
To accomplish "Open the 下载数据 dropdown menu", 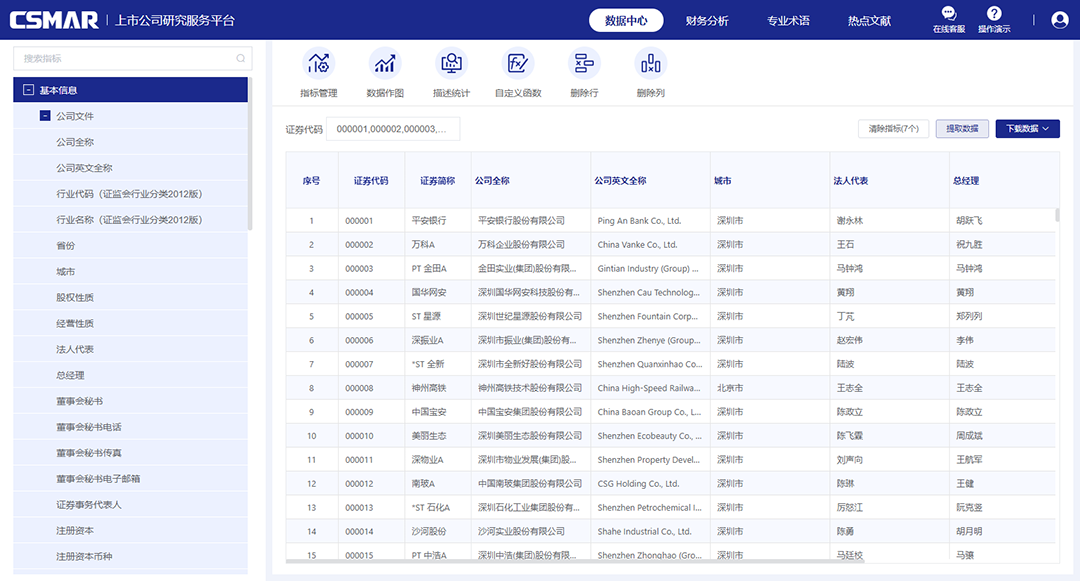I will (1026, 129).
